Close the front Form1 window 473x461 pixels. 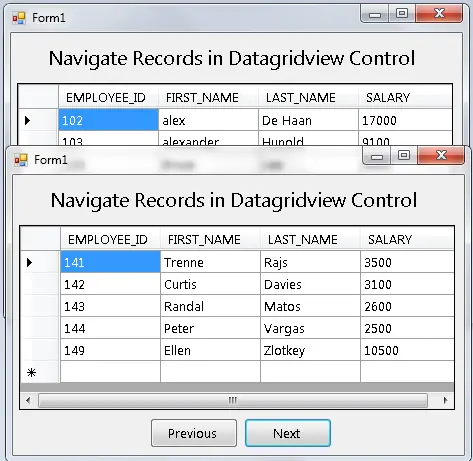click(x=441, y=155)
